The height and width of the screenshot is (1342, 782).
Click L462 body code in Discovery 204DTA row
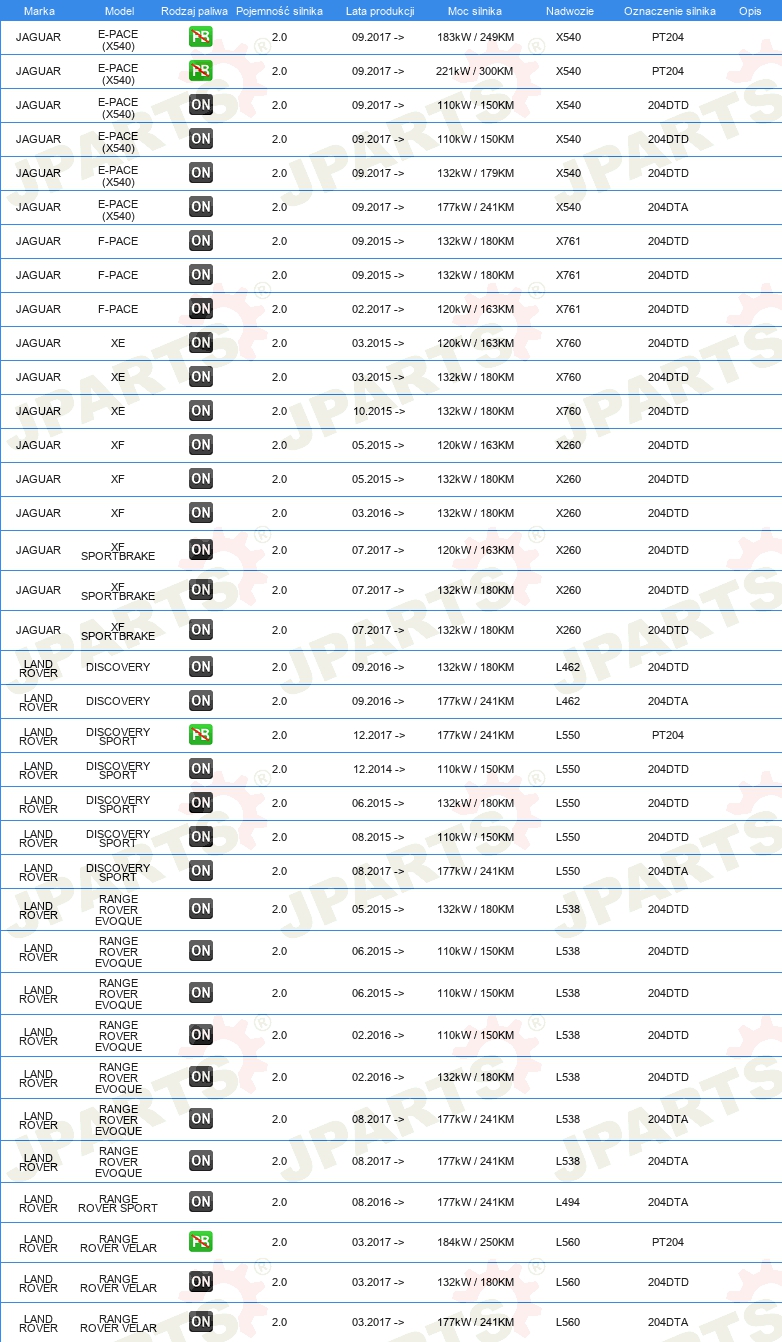click(x=568, y=701)
